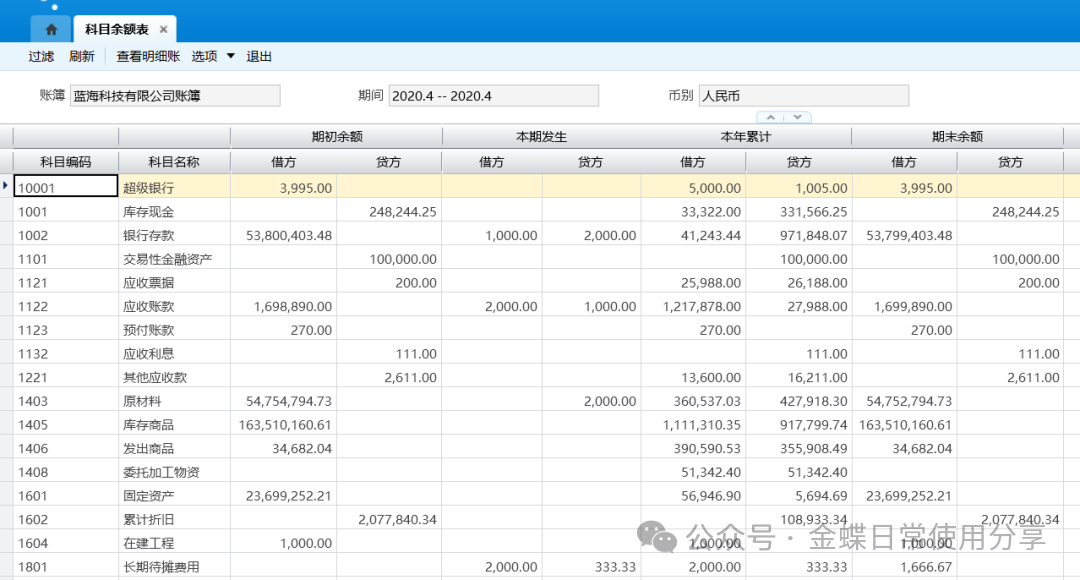Close the 科目余额表 tab
Screen dimensions: 1080x580
[164, 29]
